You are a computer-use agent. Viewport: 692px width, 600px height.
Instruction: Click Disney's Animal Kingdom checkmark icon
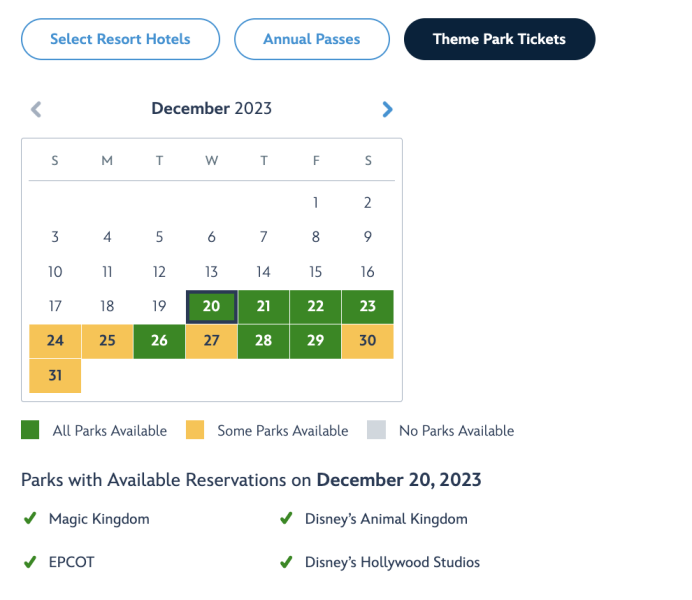(285, 519)
